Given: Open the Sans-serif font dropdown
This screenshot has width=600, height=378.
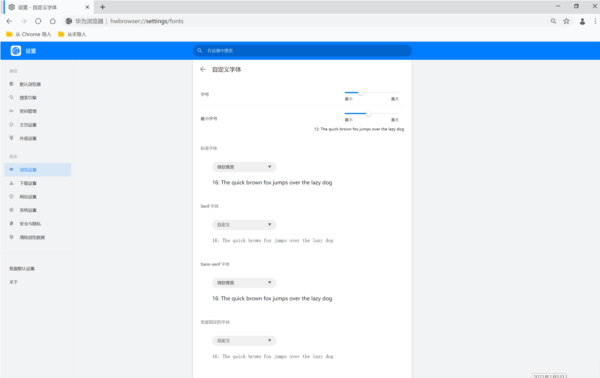Looking at the screenshot, I should point(244,283).
